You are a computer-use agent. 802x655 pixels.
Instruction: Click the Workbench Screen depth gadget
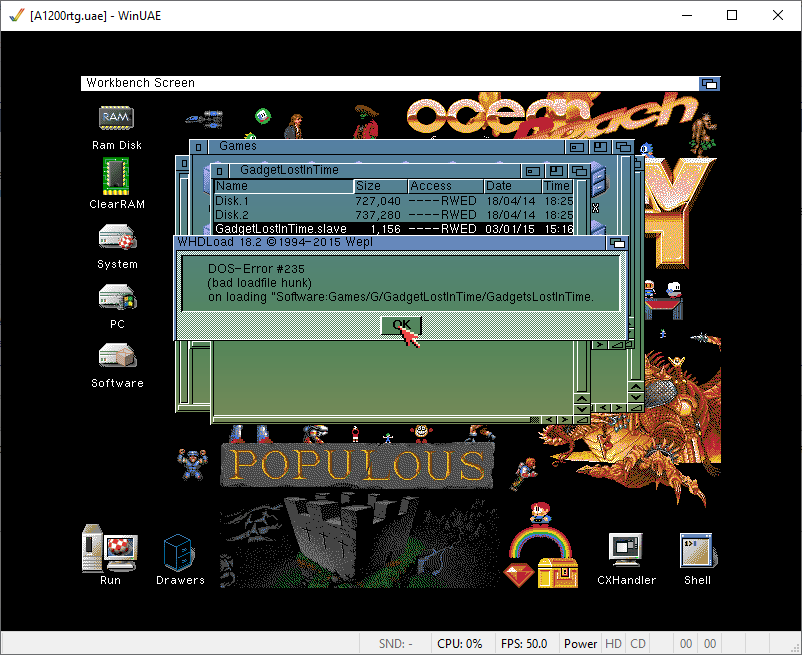click(709, 84)
